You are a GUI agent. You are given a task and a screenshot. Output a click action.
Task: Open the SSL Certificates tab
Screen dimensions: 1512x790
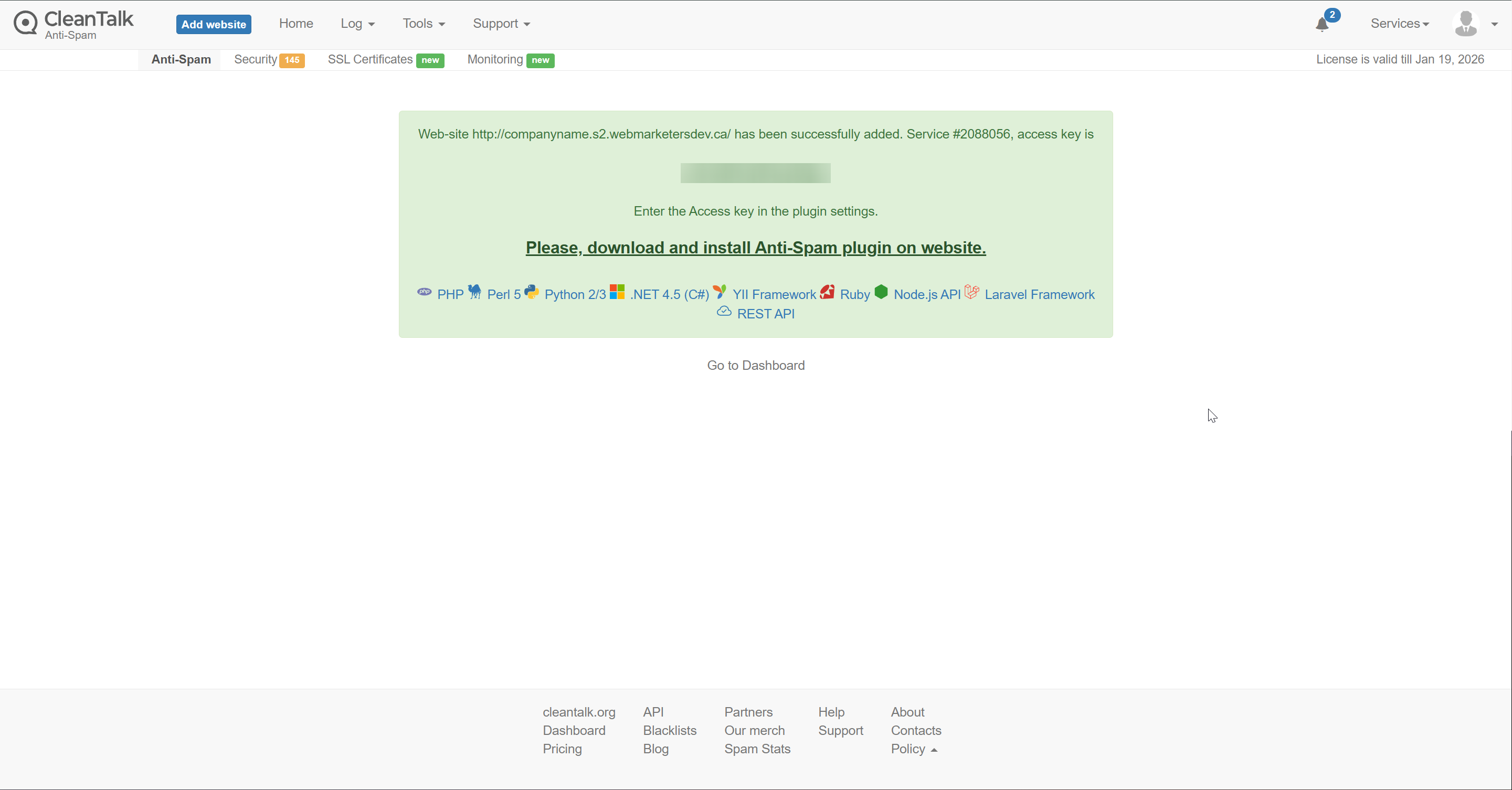click(x=385, y=60)
